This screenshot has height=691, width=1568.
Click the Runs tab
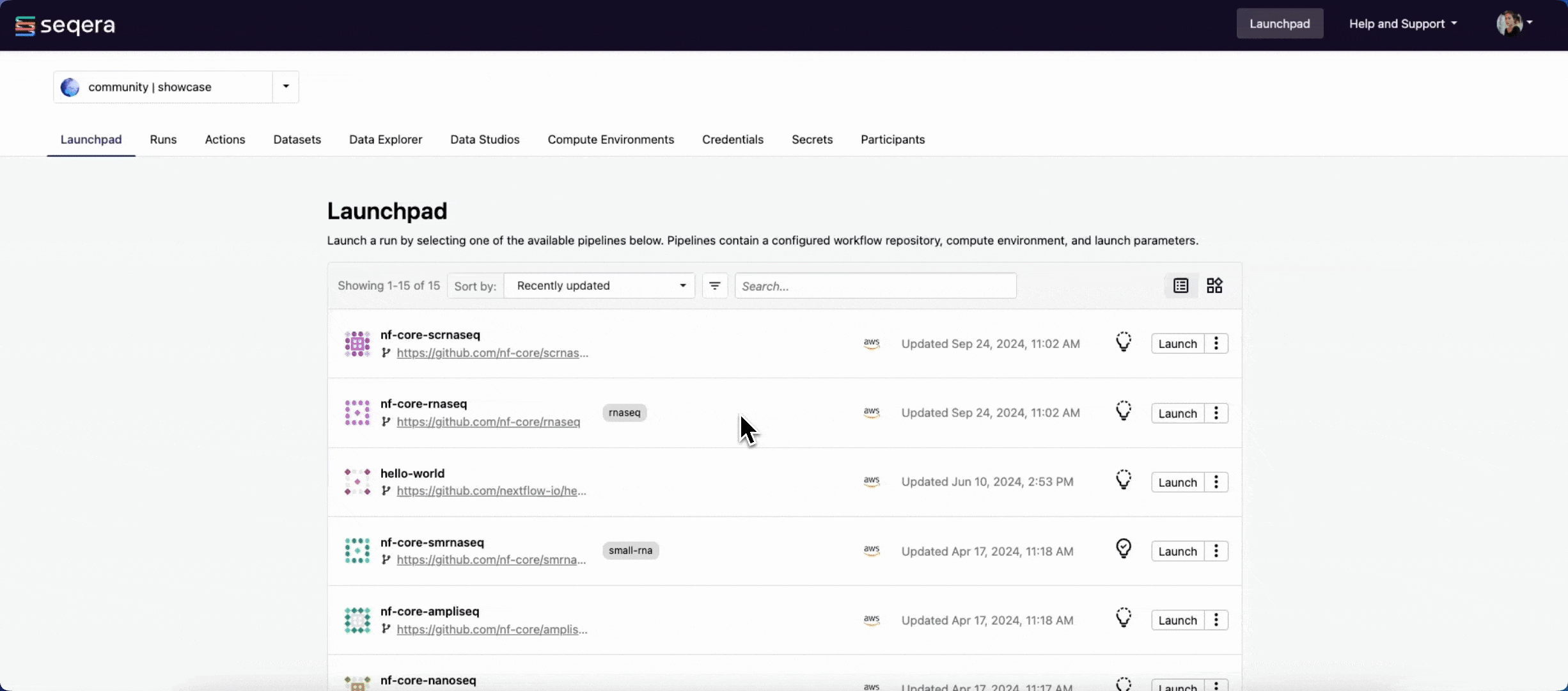tap(163, 138)
